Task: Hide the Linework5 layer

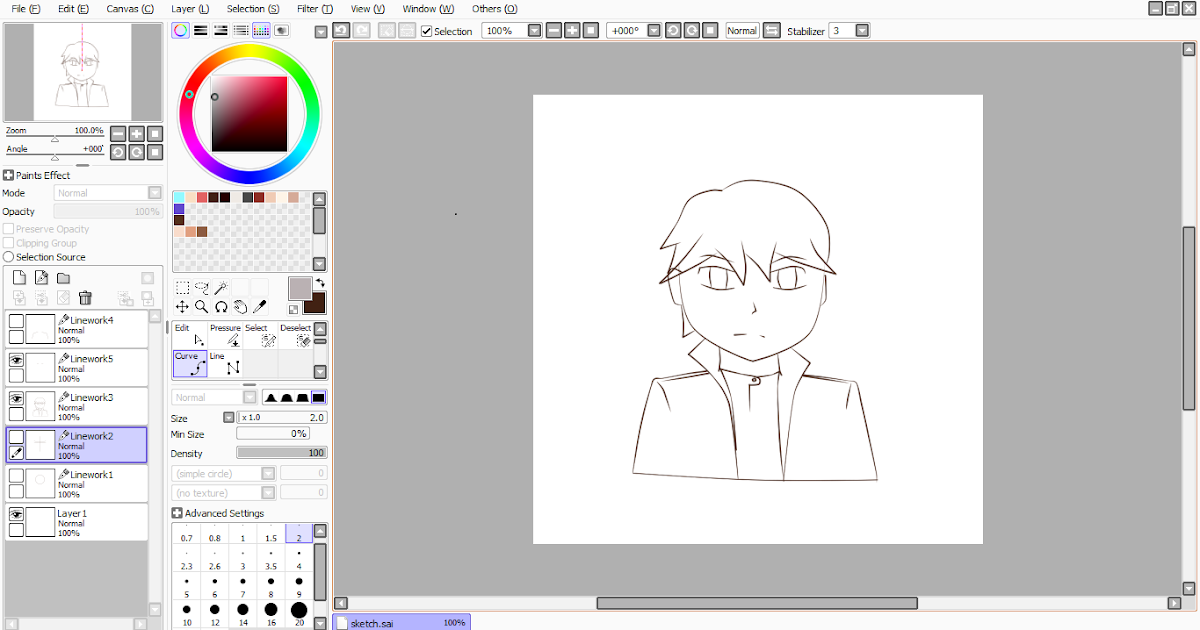Action: (16, 359)
